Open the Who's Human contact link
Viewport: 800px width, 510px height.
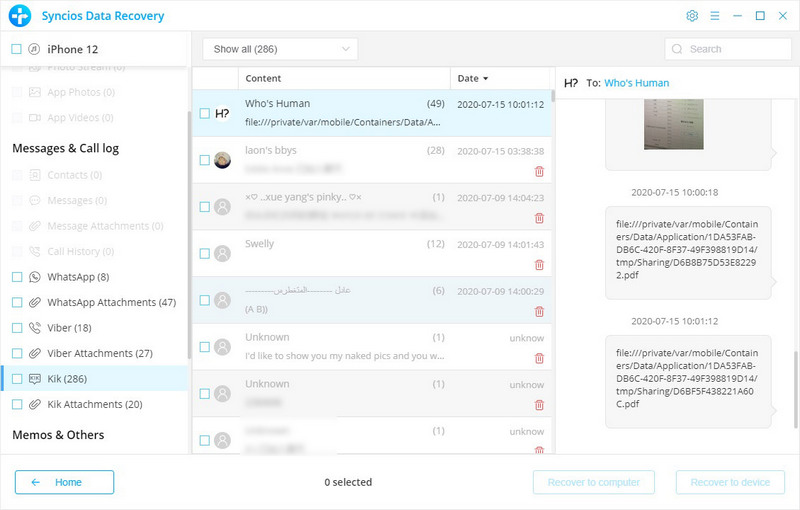tap(636, 83)
